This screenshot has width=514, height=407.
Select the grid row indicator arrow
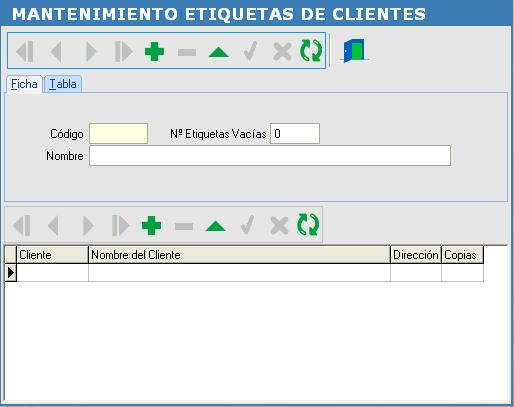click(x=11, y=273)
